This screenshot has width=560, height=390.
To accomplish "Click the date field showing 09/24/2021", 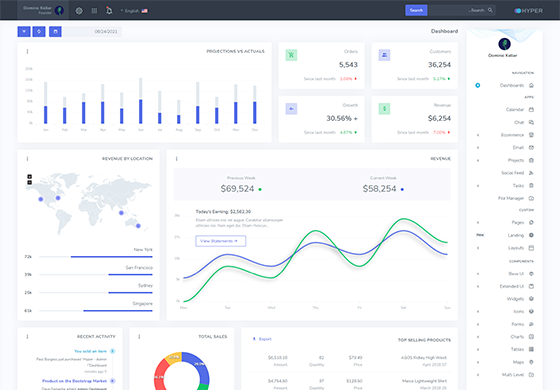I will 92,31.
